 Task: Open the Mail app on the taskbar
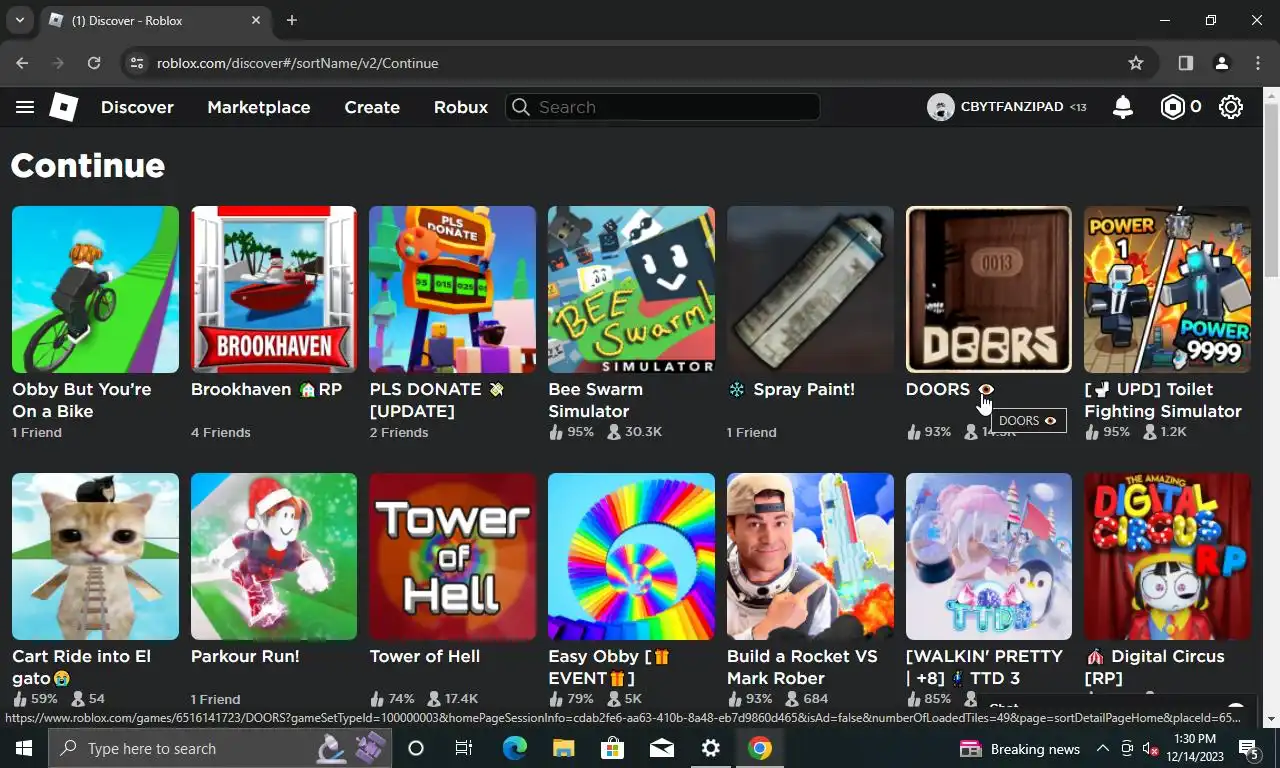(661, 748)
